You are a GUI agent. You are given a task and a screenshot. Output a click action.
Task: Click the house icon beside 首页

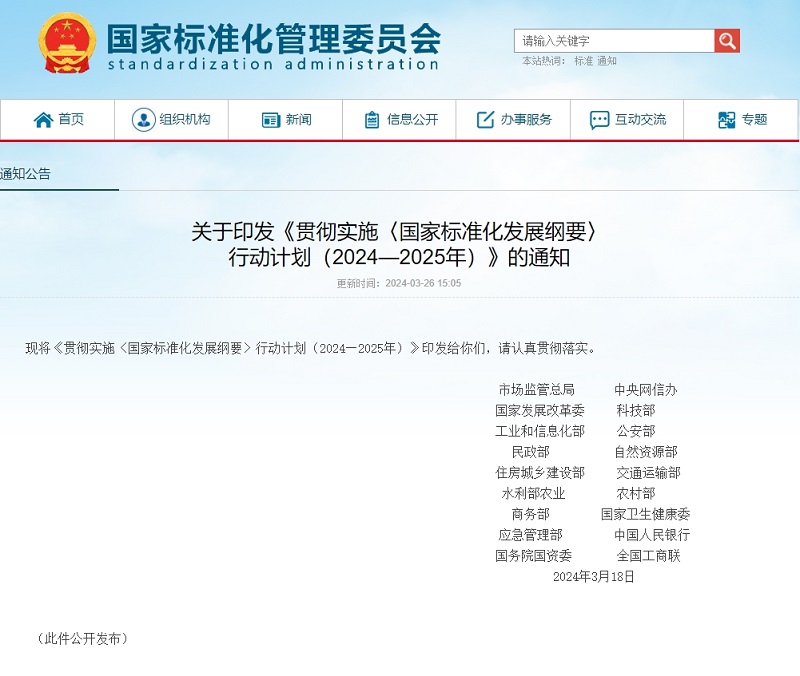(x=43, y=120)
